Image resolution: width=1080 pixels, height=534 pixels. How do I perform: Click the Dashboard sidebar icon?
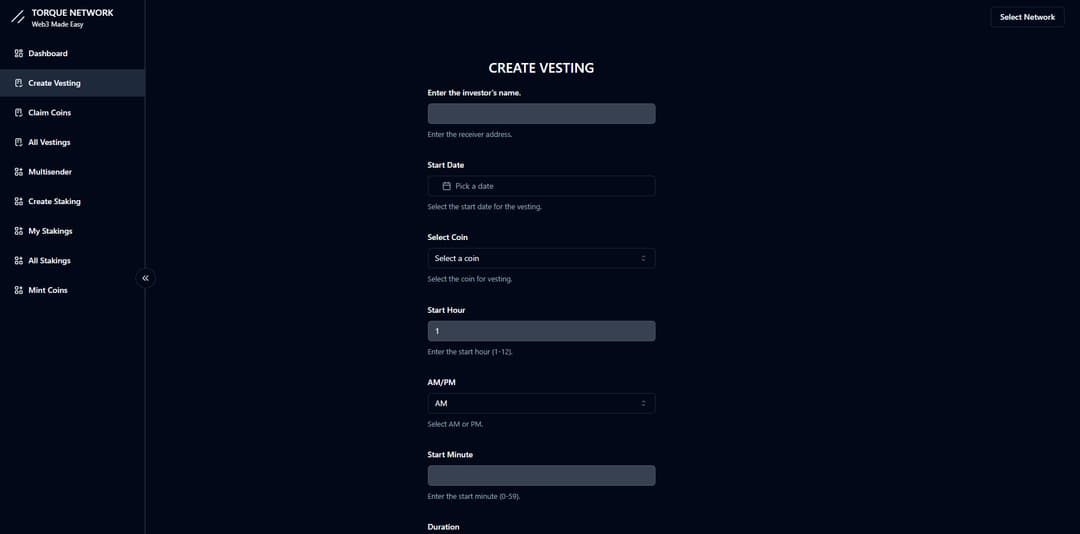[19, 53]
